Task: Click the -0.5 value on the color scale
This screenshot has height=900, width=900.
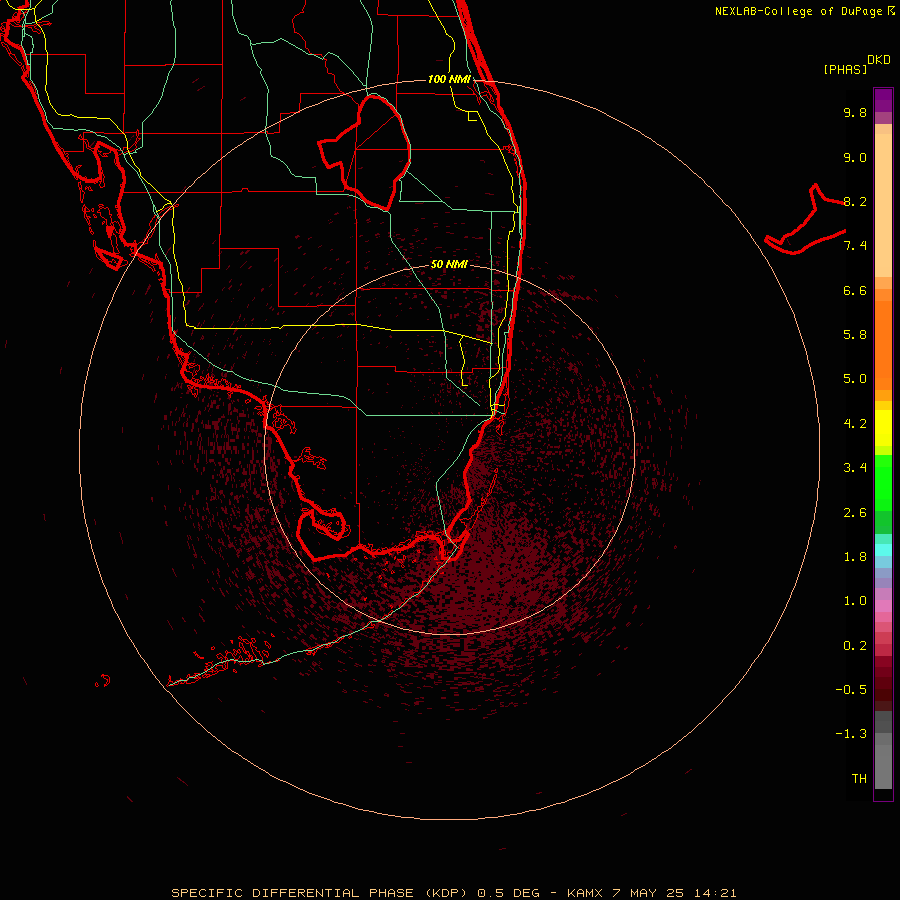Action: pos(851,690)
